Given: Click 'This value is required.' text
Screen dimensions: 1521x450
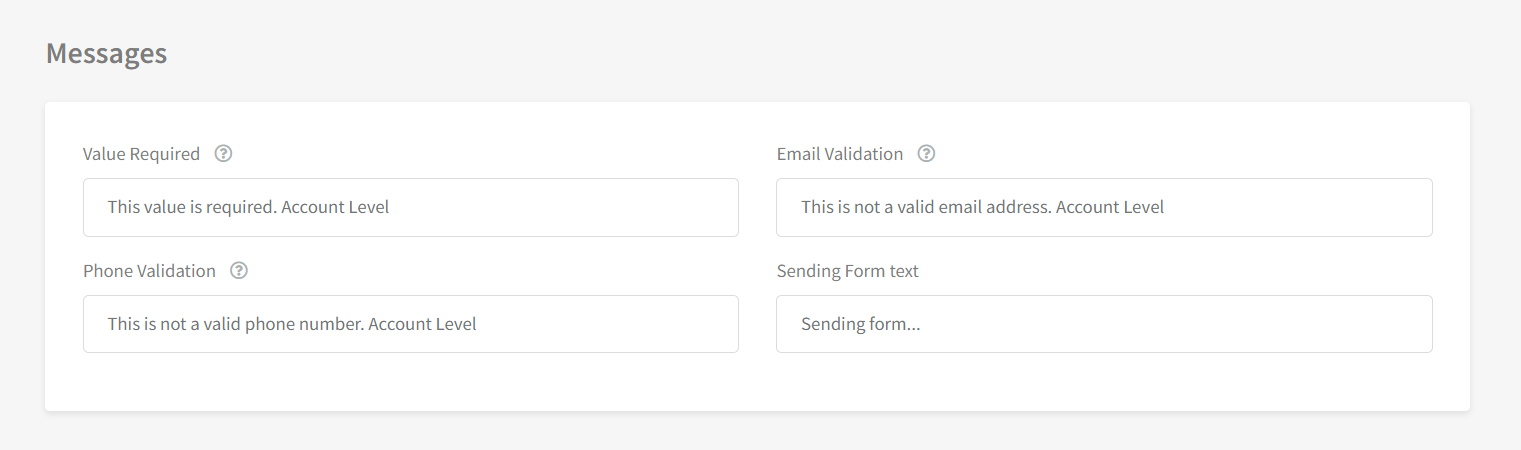Looking at the screenshot, I should pos(192,207).
